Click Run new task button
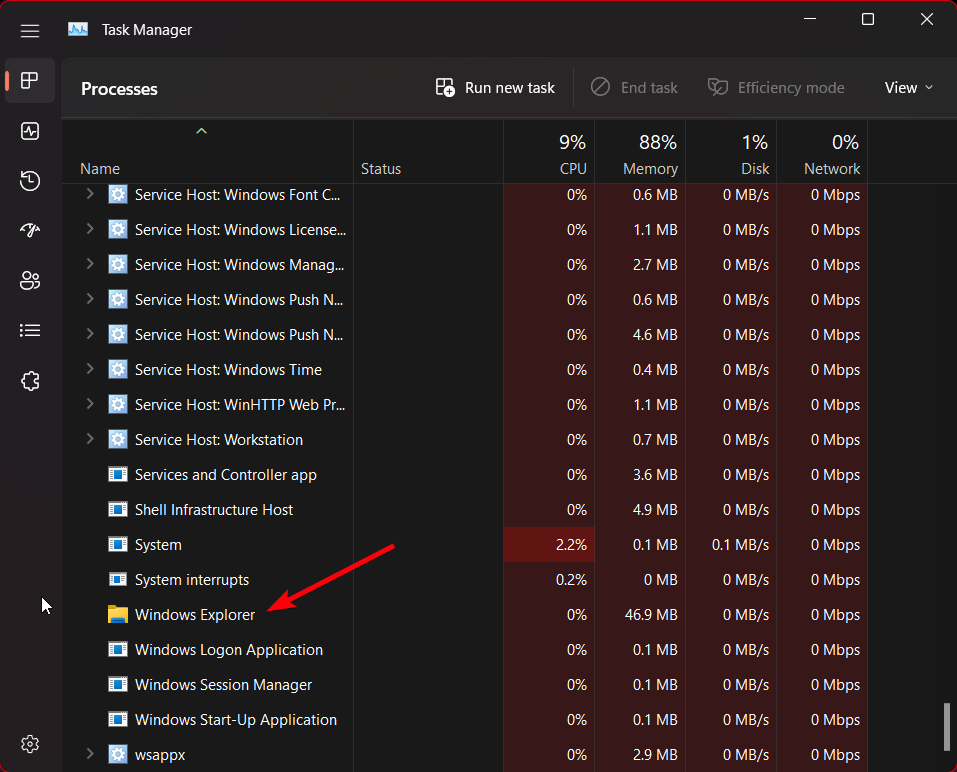The image size is (957, 772). click(x=495, y=88)
